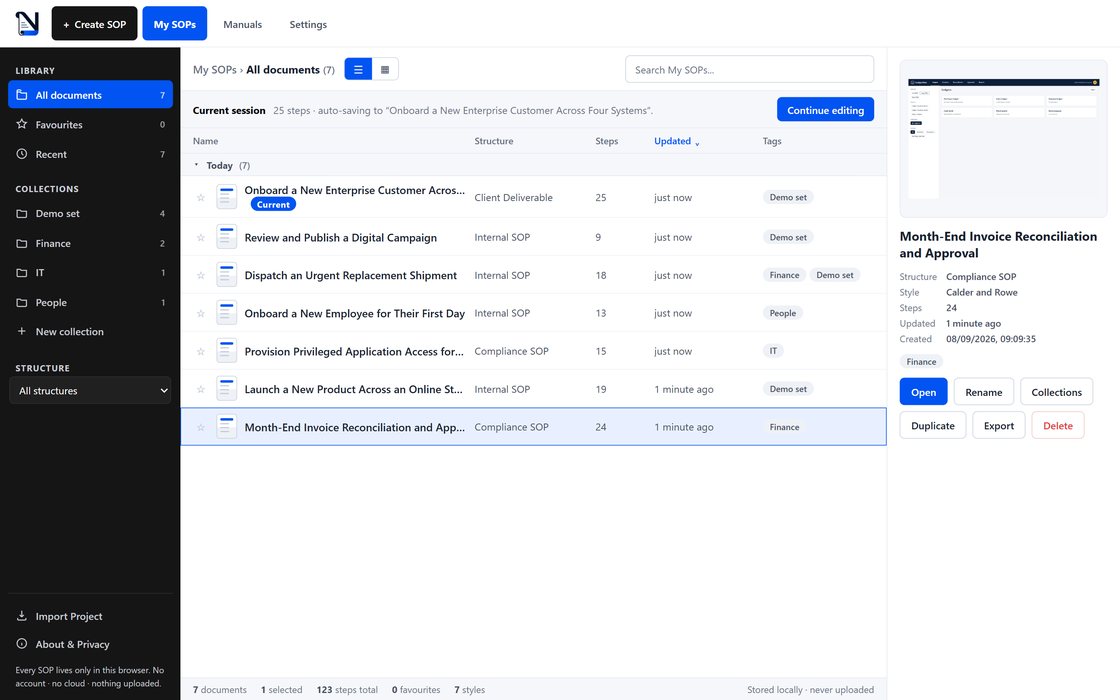Viewport: 1120px width, 700px height.
Task: Click the Delete button
Action: click(1057, 426)
